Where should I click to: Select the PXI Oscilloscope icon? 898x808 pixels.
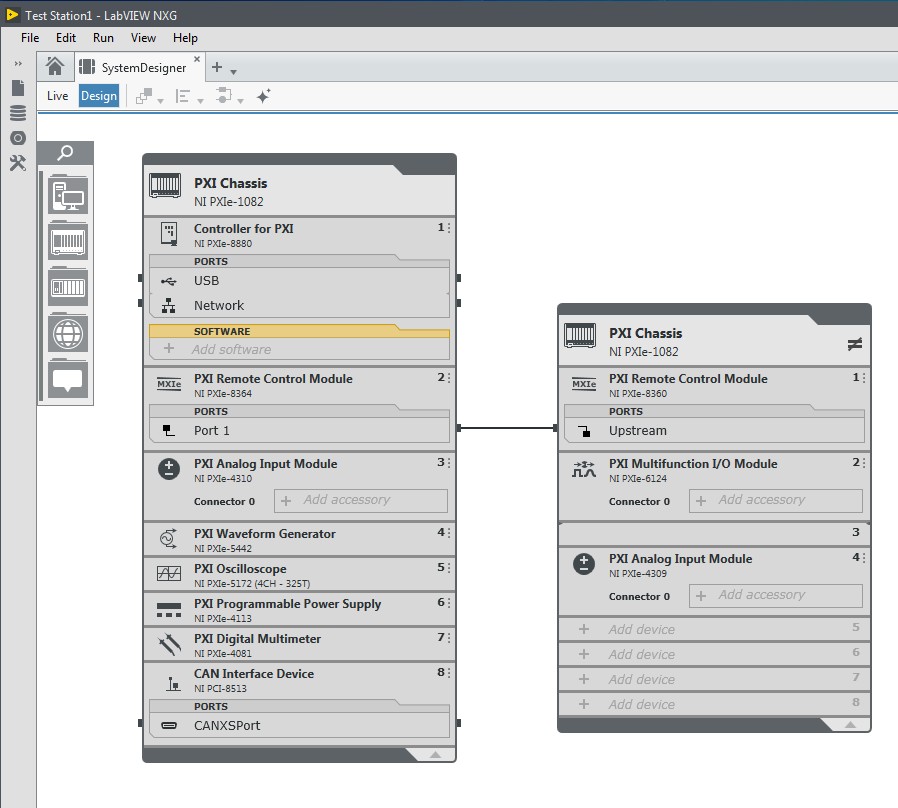click(x=169, y=573)
